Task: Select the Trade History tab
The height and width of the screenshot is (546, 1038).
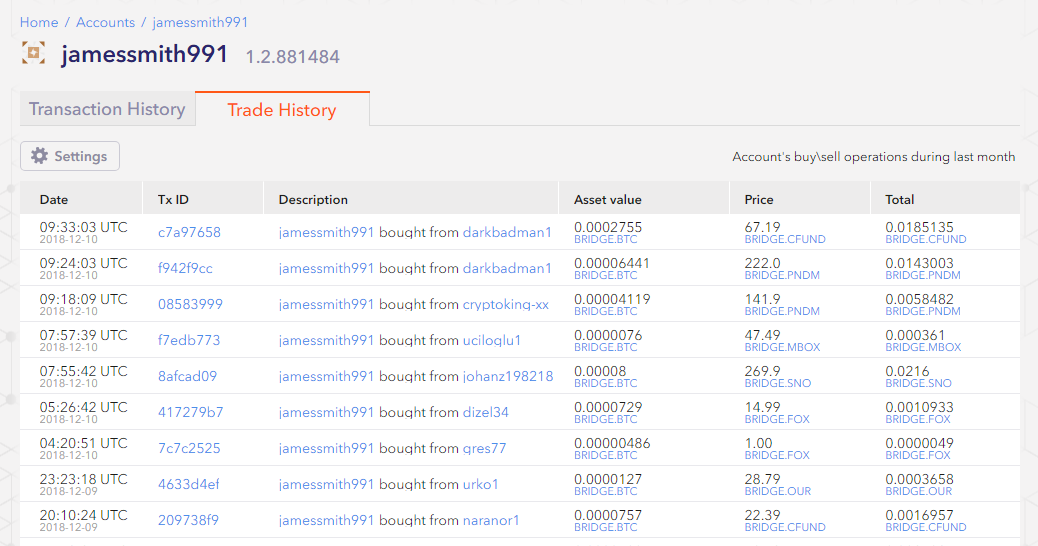Action: click(x=282, y=110)
